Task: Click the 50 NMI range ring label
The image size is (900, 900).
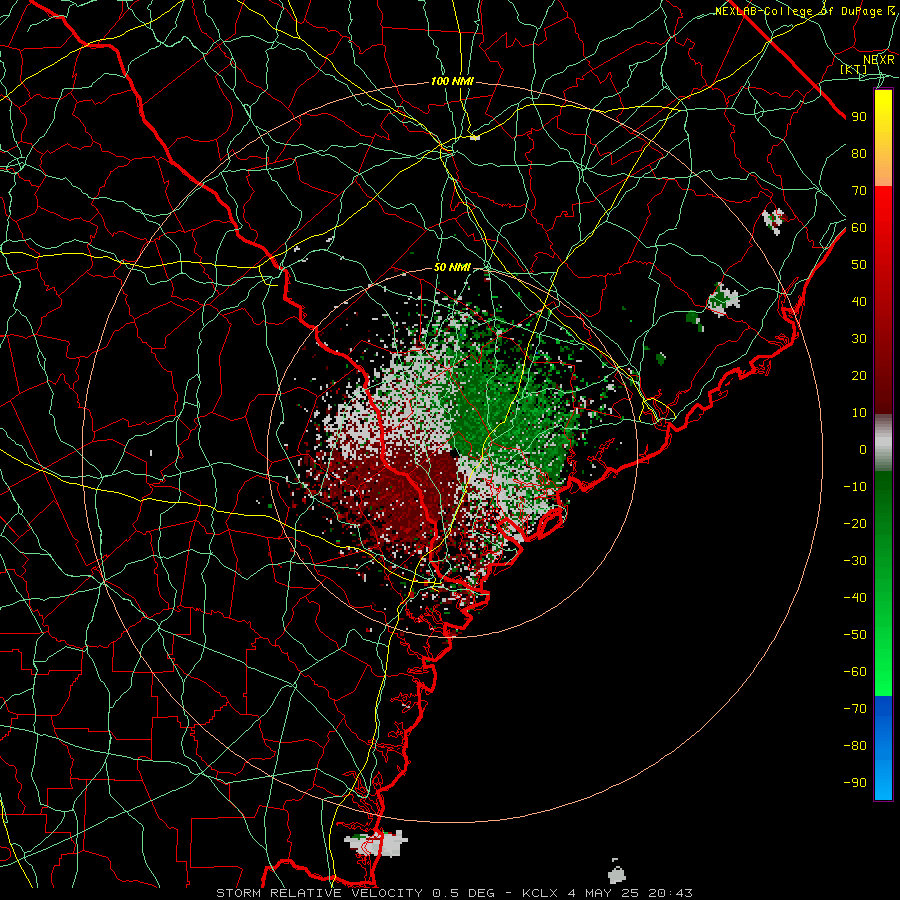Action: (452, 267)
